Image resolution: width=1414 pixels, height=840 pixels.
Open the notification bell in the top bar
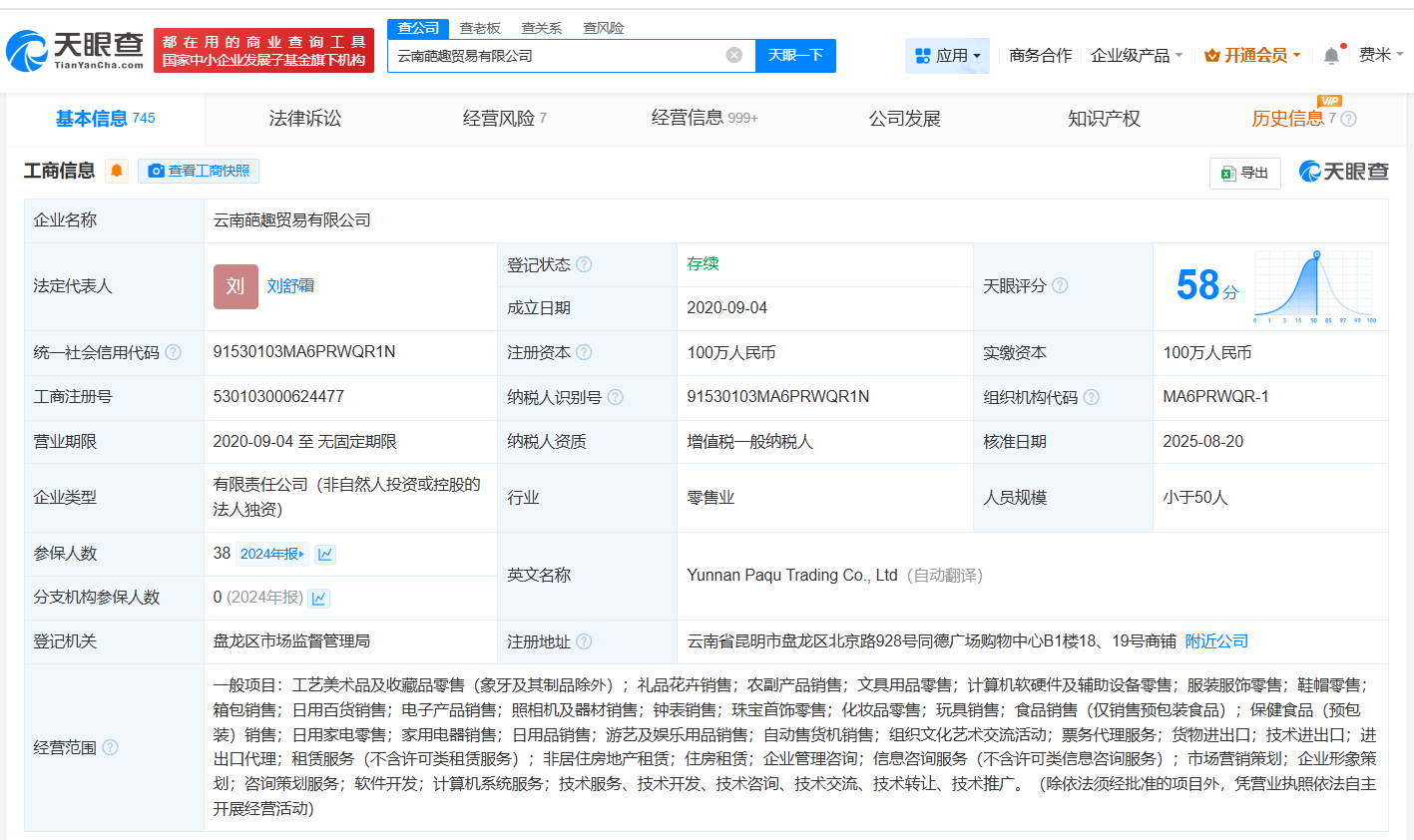(1331, 55)
